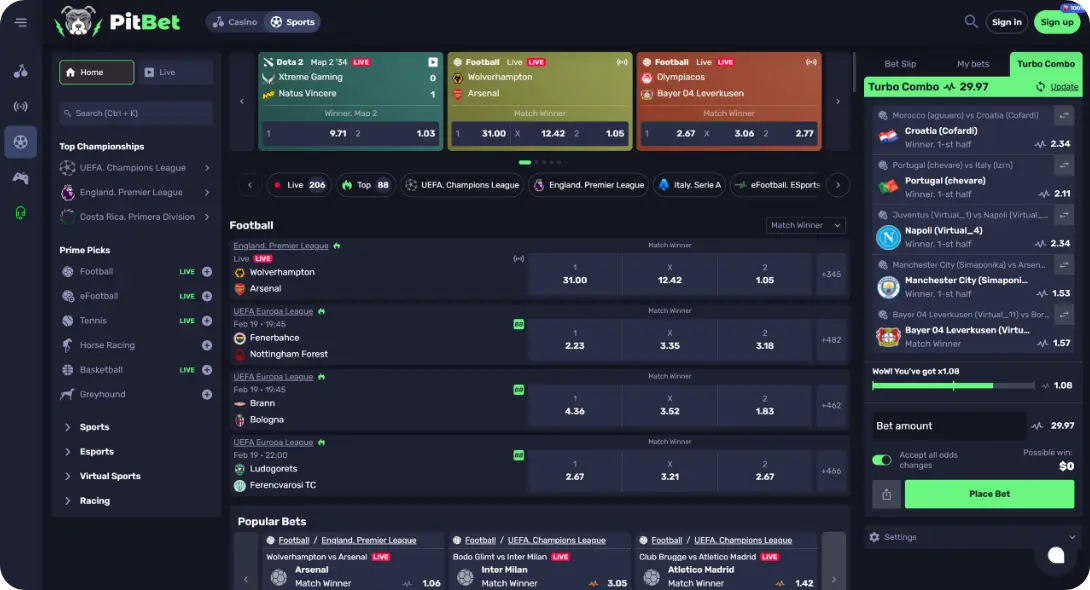
Task: Click the video stream icon on Dota 2 card
Action: pos(433,62)
